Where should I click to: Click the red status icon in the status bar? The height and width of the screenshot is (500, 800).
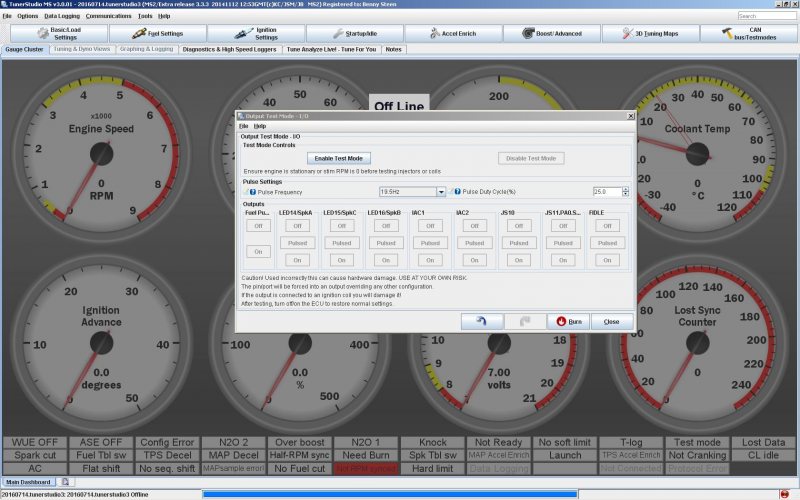click(784, 494)
